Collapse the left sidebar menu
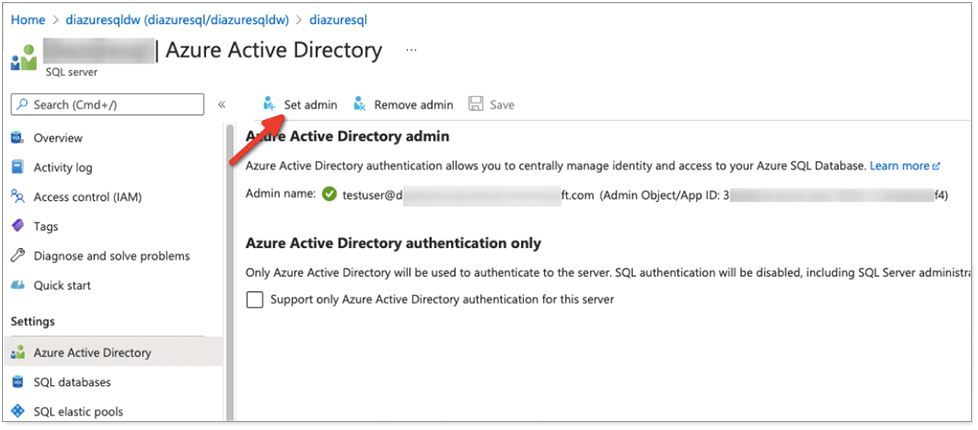Image resolution: width=978 pixels, height=430 pixels. 221,104
